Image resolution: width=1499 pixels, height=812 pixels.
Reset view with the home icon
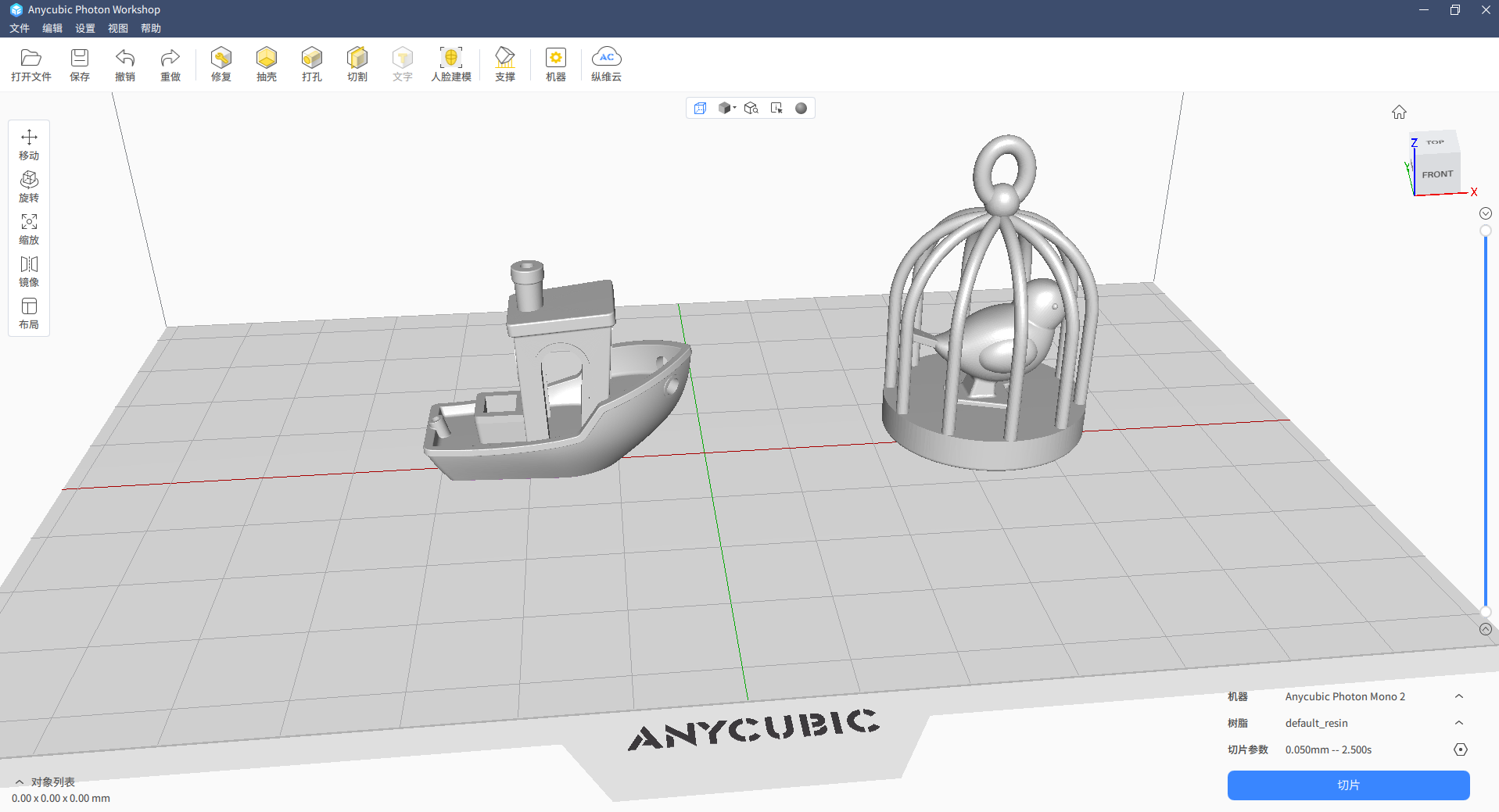[x=1399, y=112]
